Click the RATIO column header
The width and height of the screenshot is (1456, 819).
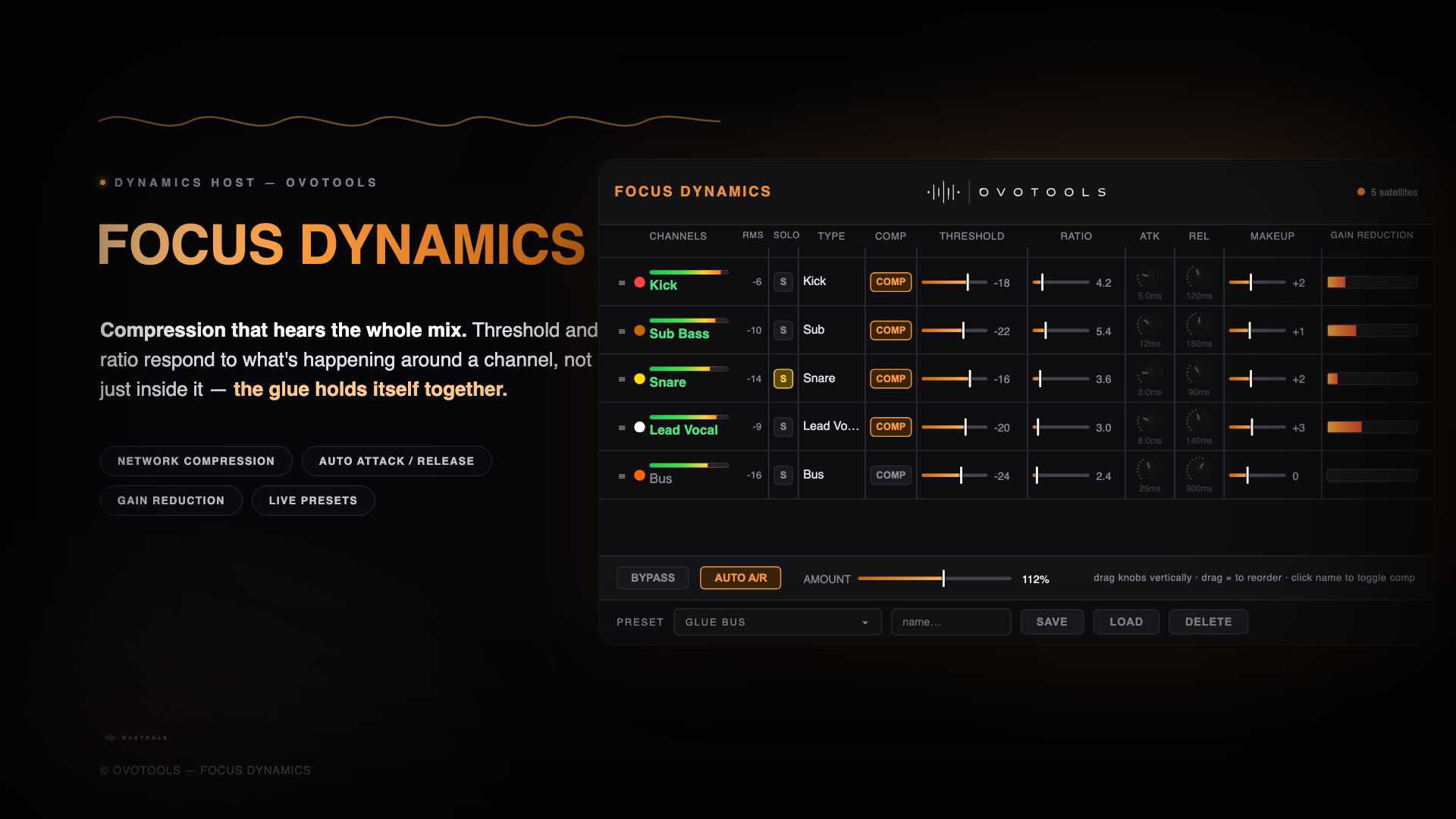point(1076,236)
